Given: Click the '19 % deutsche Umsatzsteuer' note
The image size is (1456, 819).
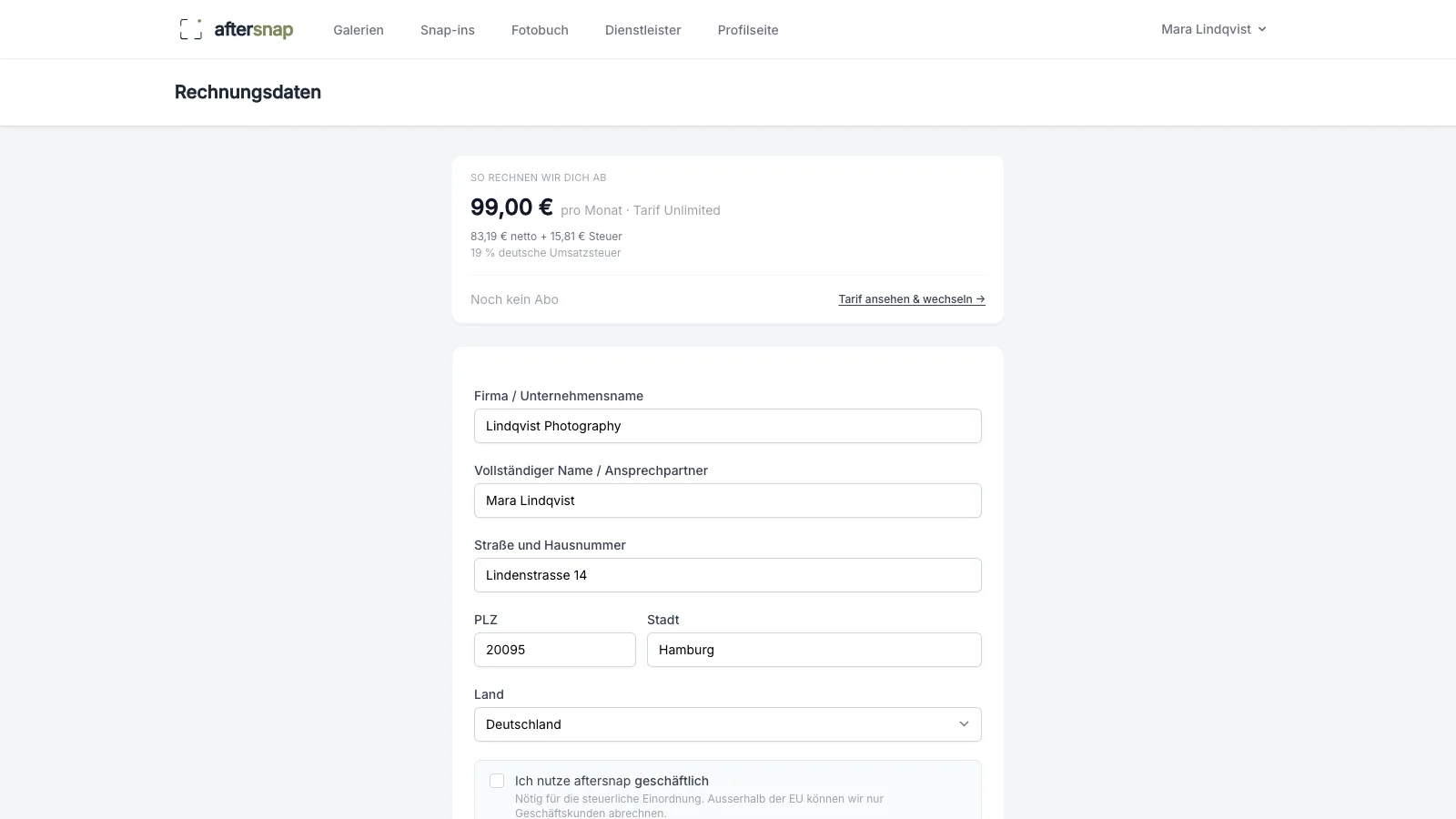Looking at the screenshot, I should pos(546,253).
